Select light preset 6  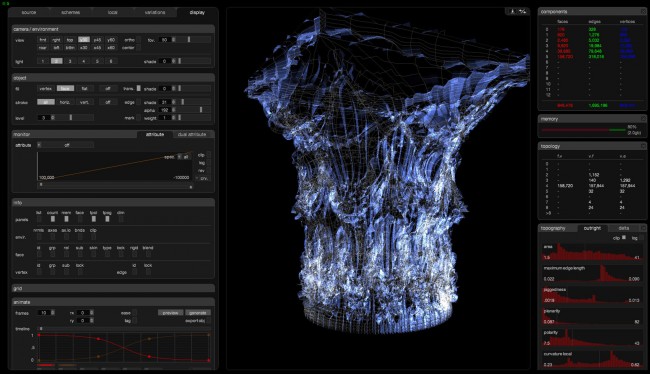pyautogui.click(x=111, y=61)
